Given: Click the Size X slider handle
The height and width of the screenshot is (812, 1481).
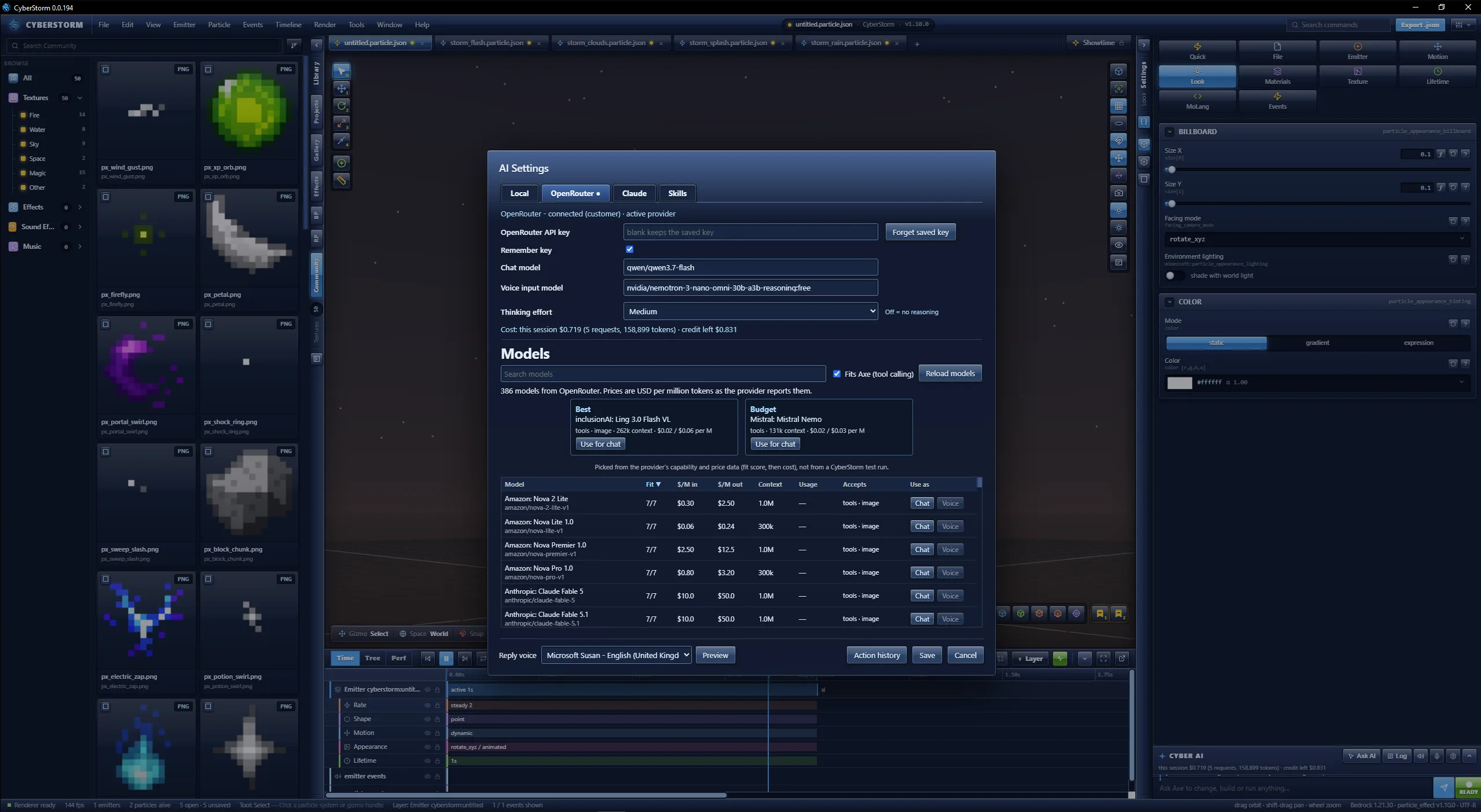Looking at the screenshot, I should [x=1172, y=170].
